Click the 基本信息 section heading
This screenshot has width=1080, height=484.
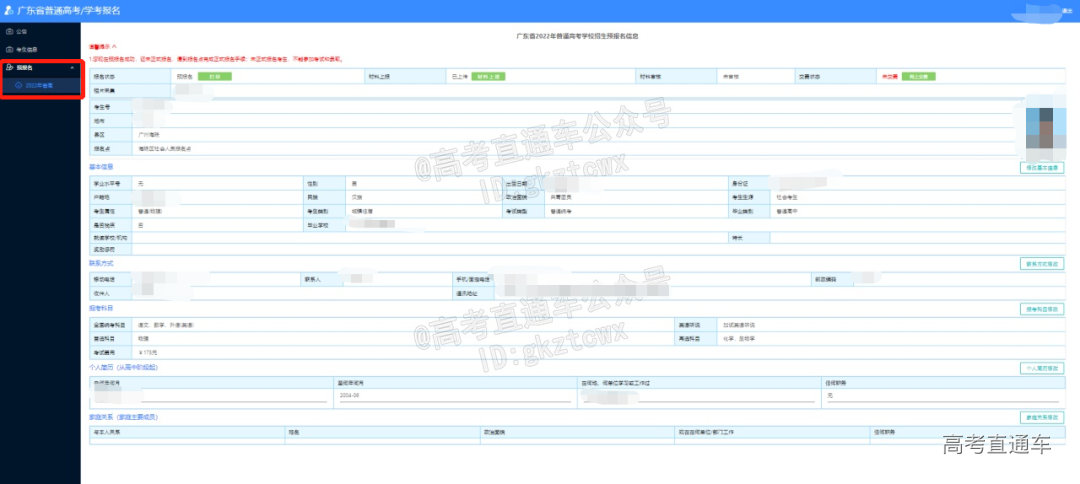click(101, 167)
